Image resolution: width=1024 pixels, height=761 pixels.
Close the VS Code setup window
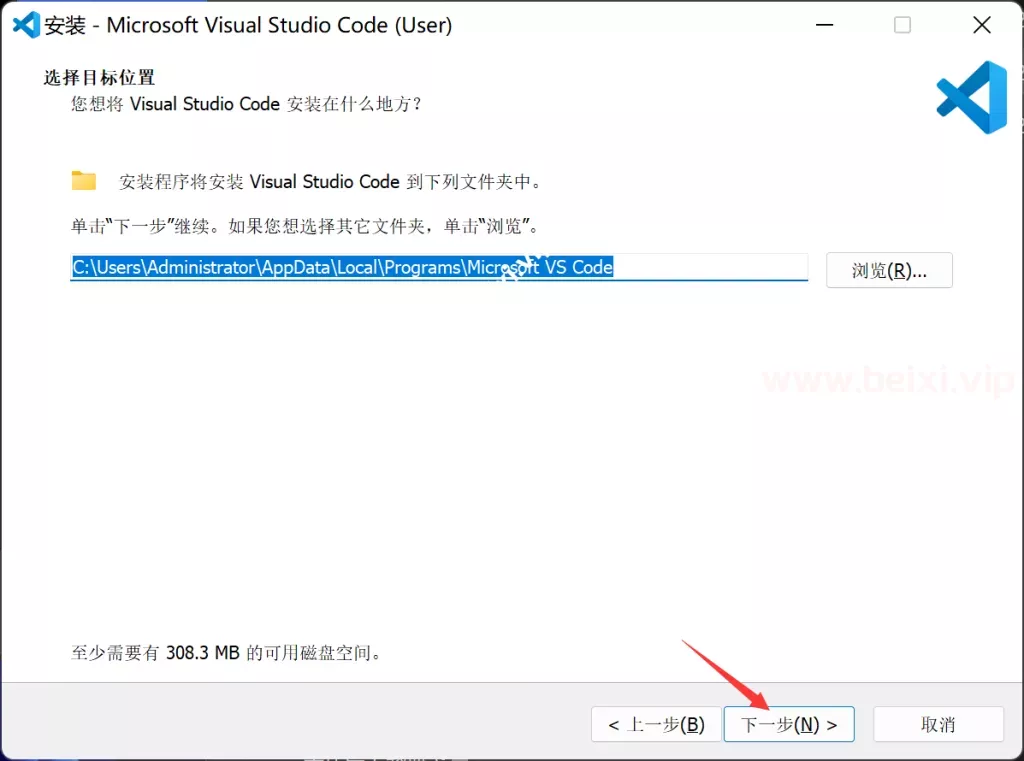pyautogui.click(x=982, y=25)
